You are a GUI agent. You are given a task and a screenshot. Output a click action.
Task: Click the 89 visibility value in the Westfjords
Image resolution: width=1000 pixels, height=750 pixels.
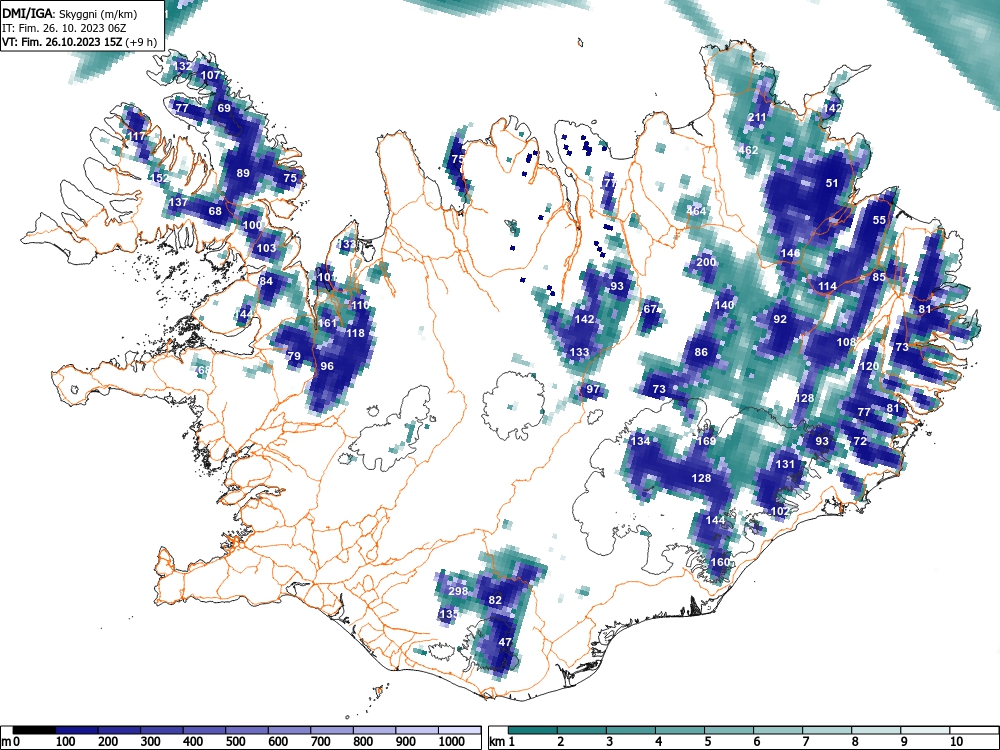pyautogui.click(x=242, y=173)
